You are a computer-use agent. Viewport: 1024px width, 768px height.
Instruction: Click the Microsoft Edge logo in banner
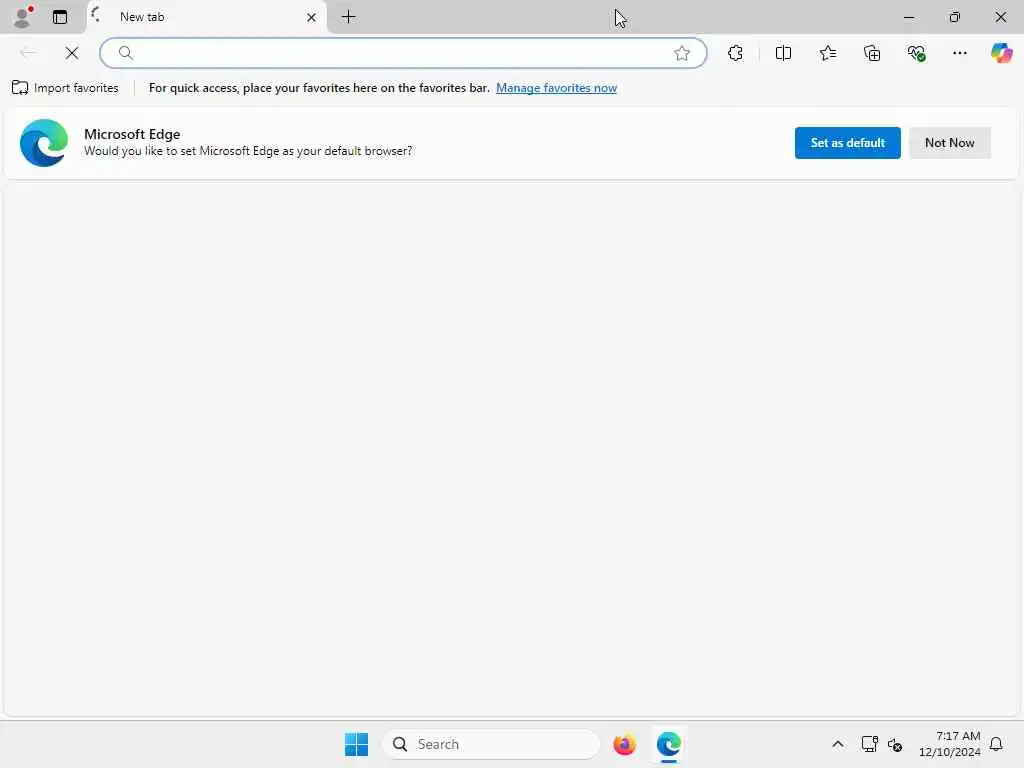[x=44, y=142]
